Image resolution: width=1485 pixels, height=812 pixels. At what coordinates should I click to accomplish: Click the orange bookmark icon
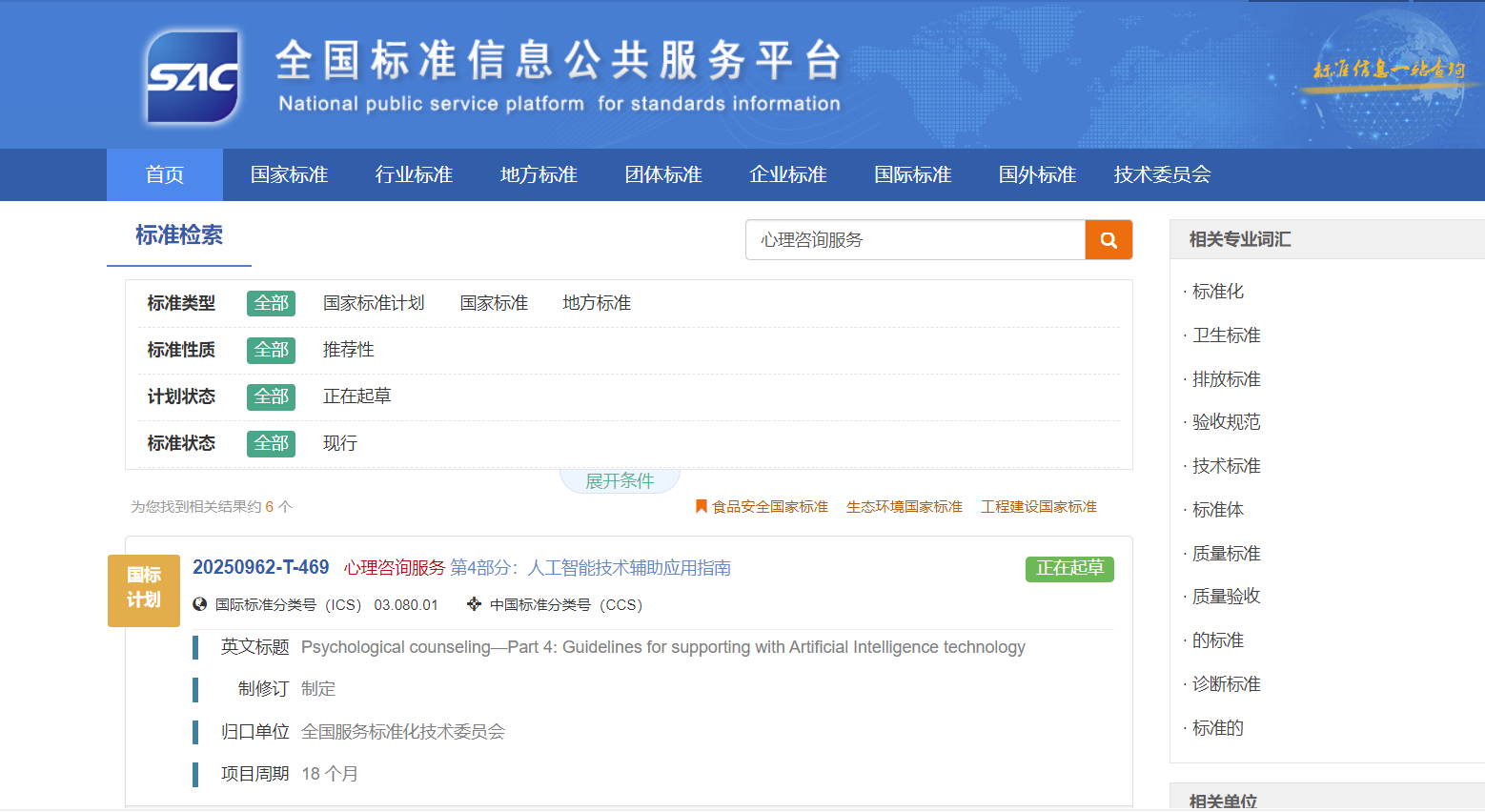pyautogui.click(x=701, y=507)
